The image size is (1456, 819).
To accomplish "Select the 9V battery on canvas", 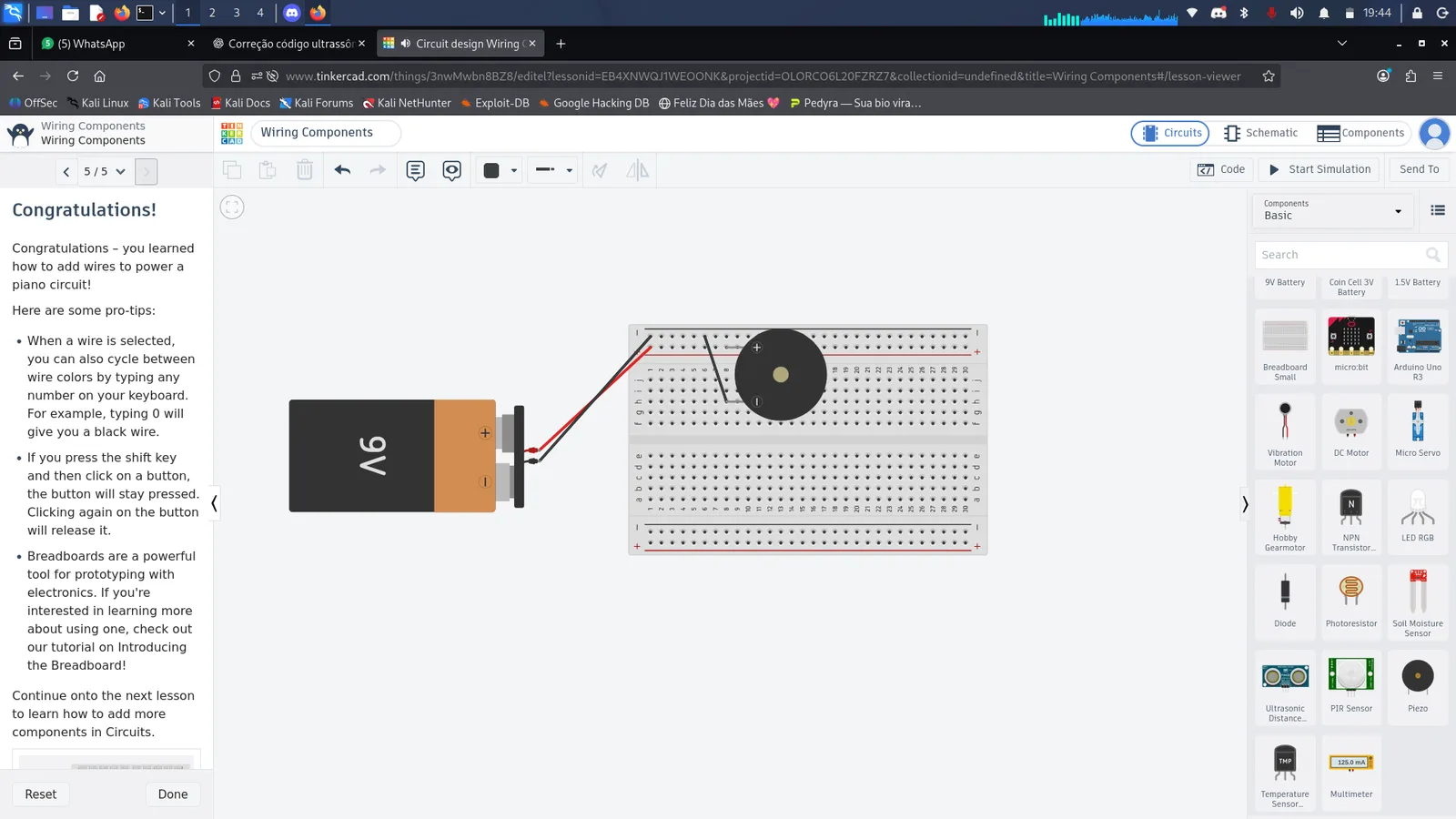I will pyautogui.click(x=406, y=456).
